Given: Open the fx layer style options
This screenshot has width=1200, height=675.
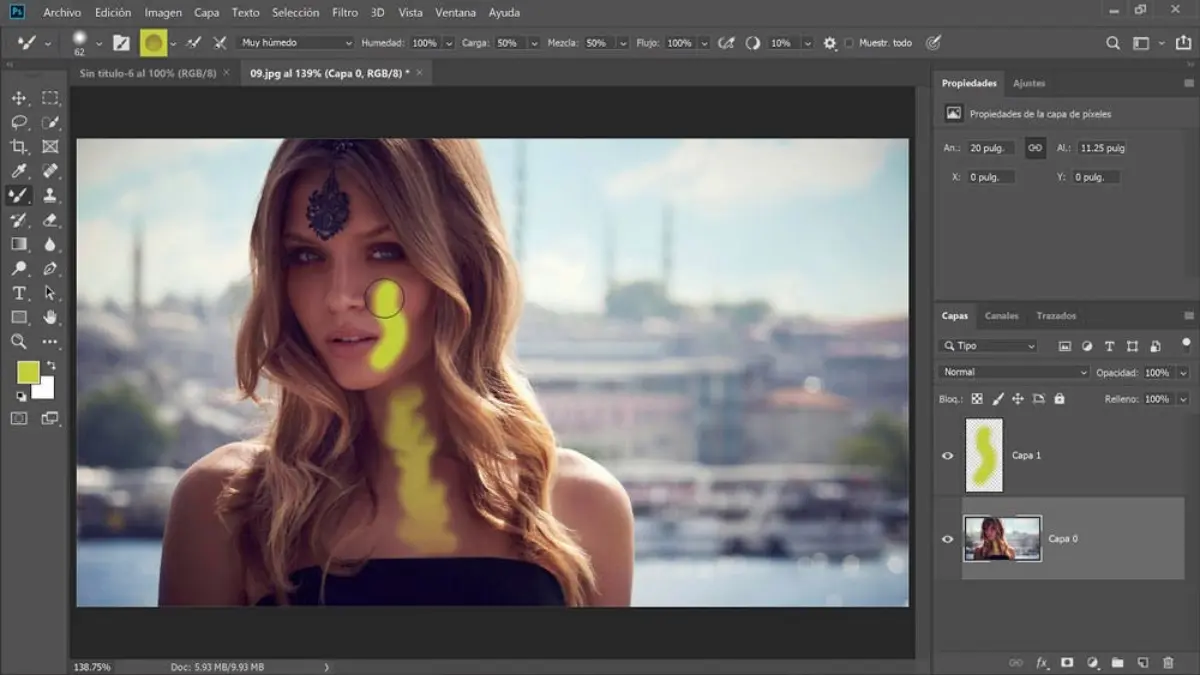Looking at the screenshot, I should [x=1041, y=662].
